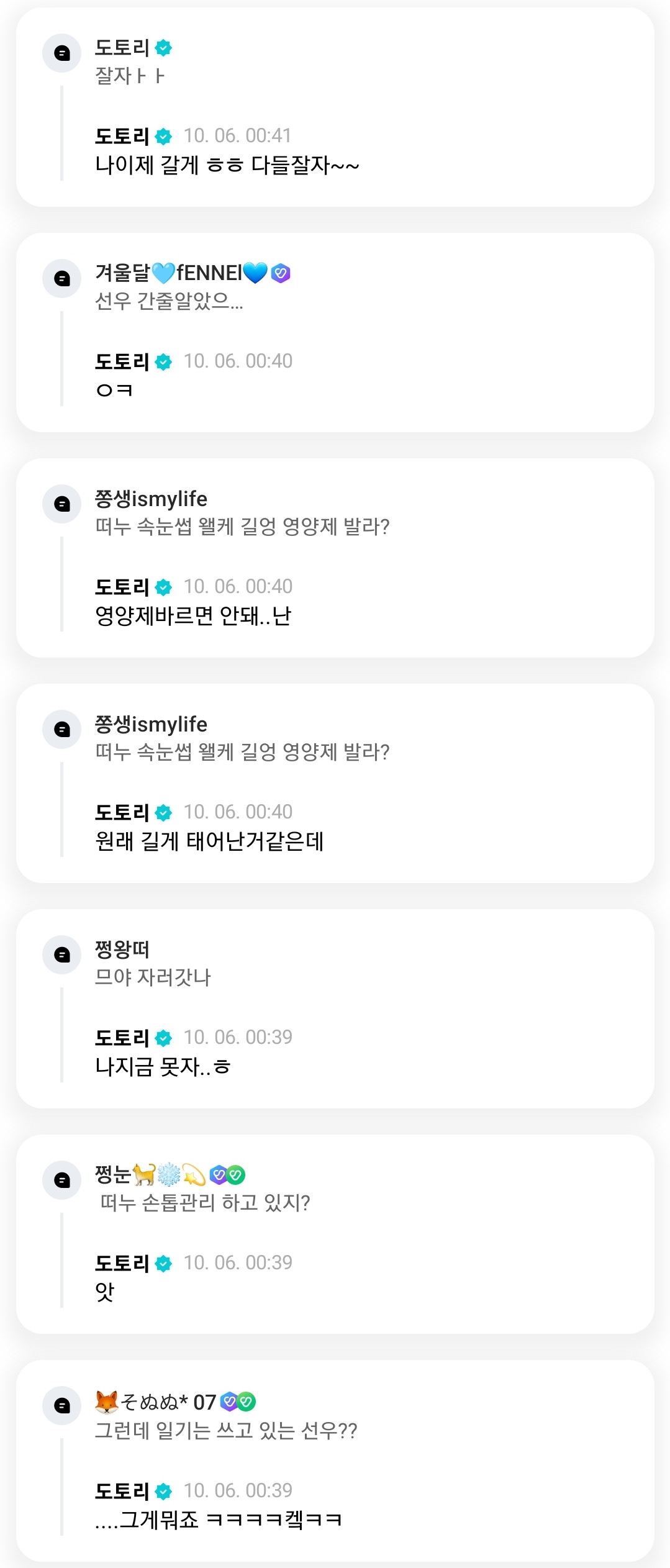Click the avatar beside the 잘자ㅏㅏ comment
Screen dimensions: 670x1568
point(61,53)
